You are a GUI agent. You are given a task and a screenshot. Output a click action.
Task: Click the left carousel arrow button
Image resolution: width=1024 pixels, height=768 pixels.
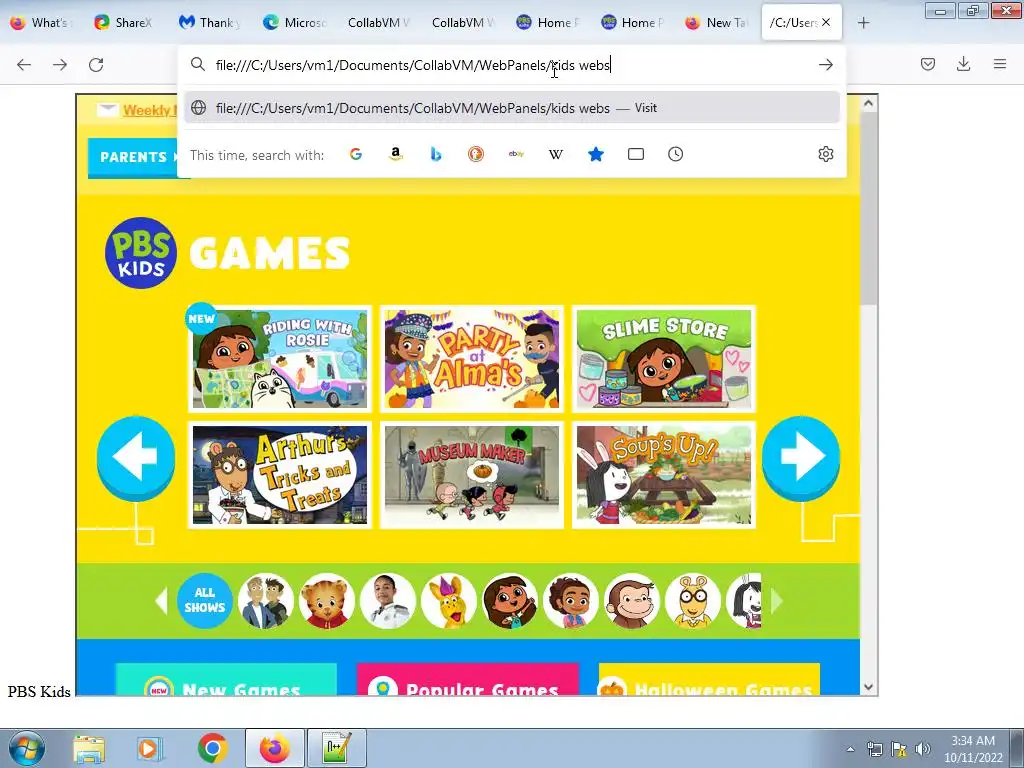click(136, 457)
